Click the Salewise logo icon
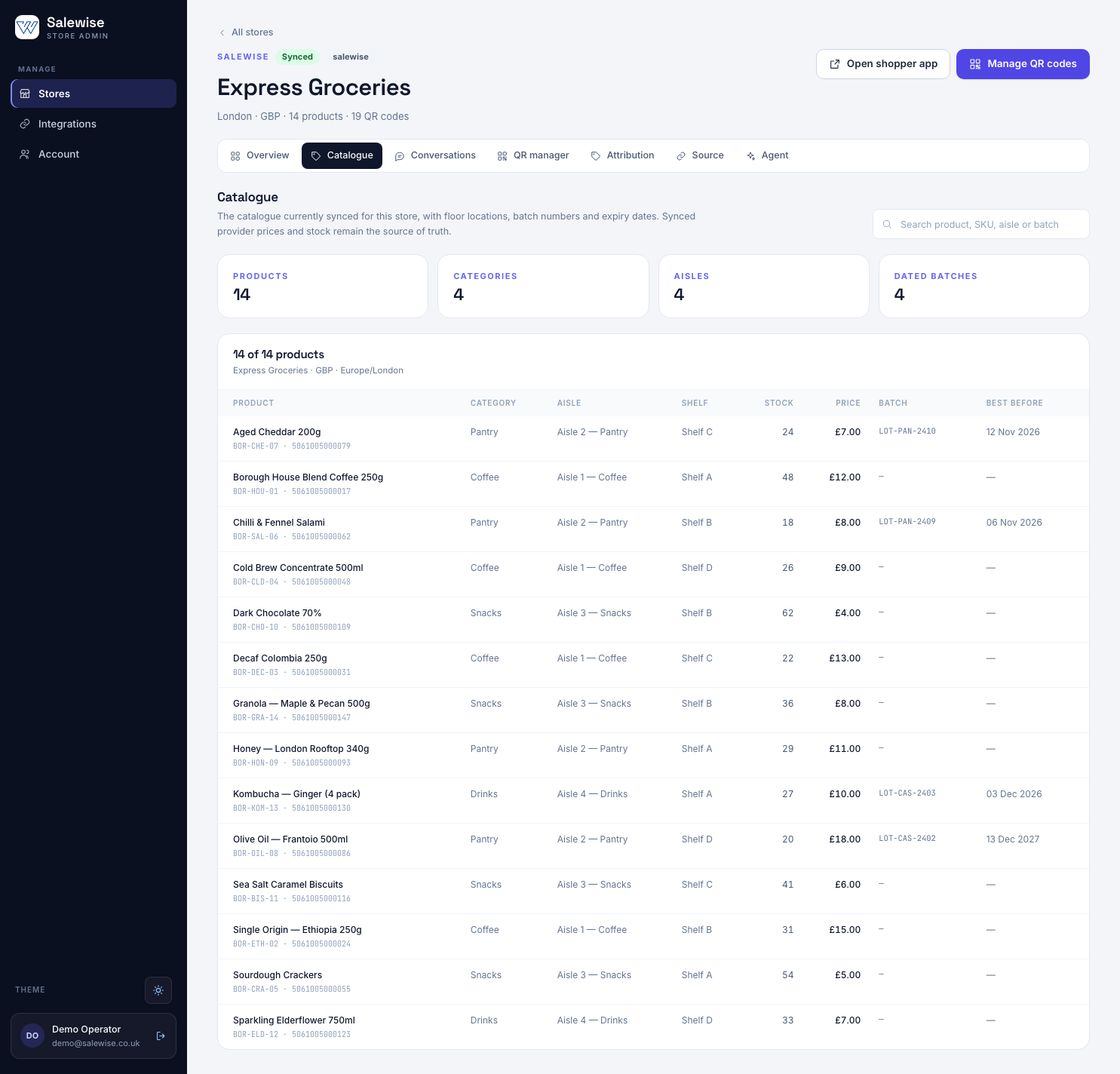Screen dimensions: 1120x1074 pos(27,27)
